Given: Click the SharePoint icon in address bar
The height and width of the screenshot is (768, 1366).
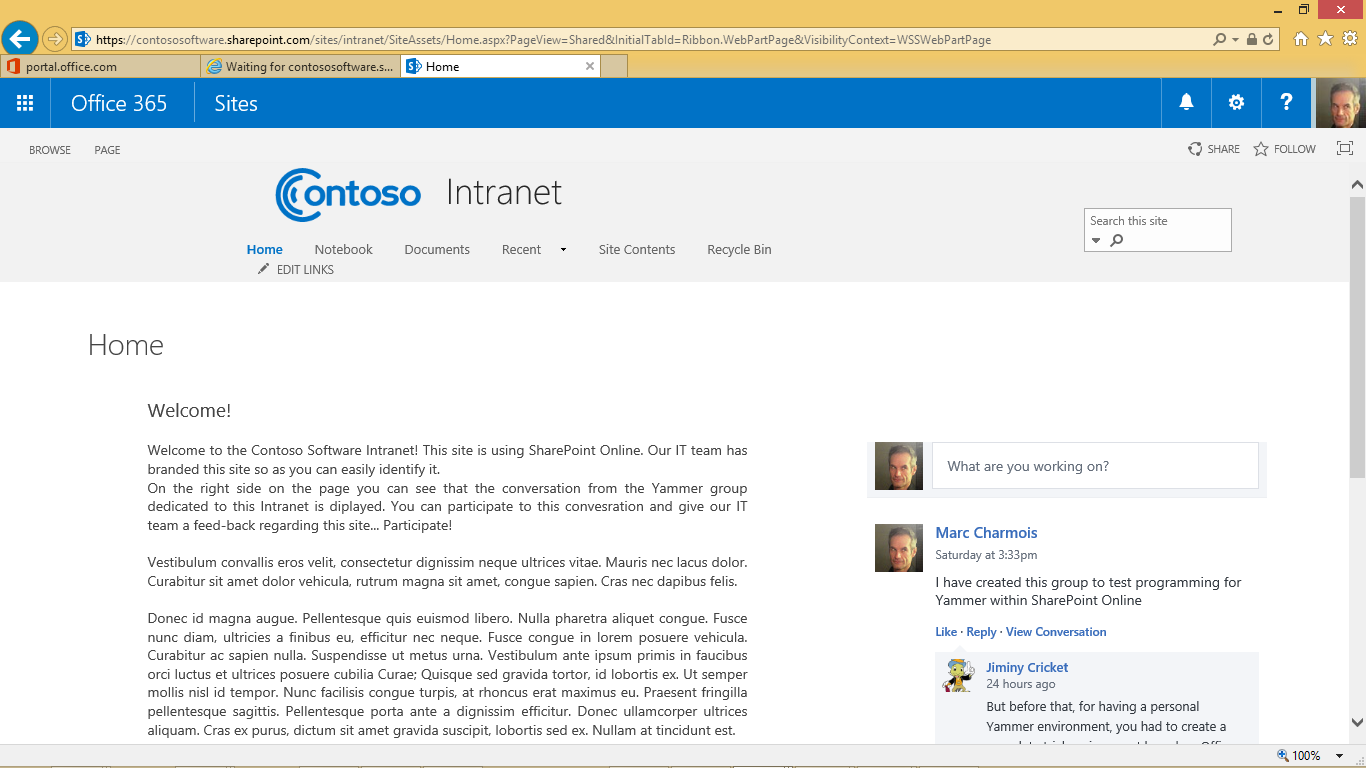Looking at the screenshot, I should (x=83, y=40).
